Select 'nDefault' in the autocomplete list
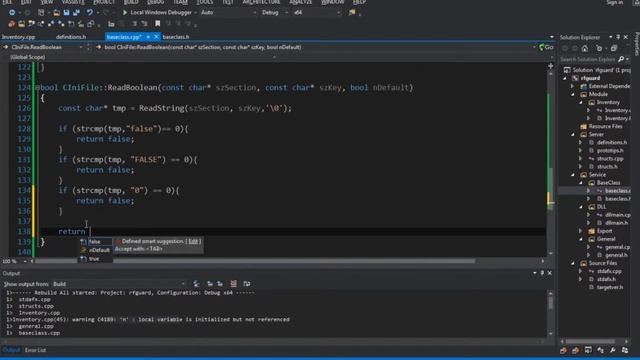The image size is (640, 360). [x=95, y=250]
